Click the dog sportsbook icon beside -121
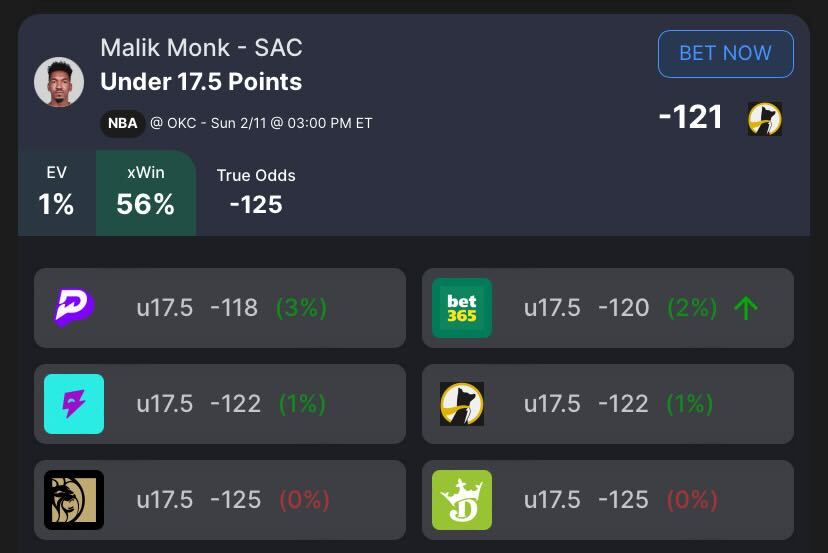The width and height of the screenshot is (828, 553). (x=765, y=118)
